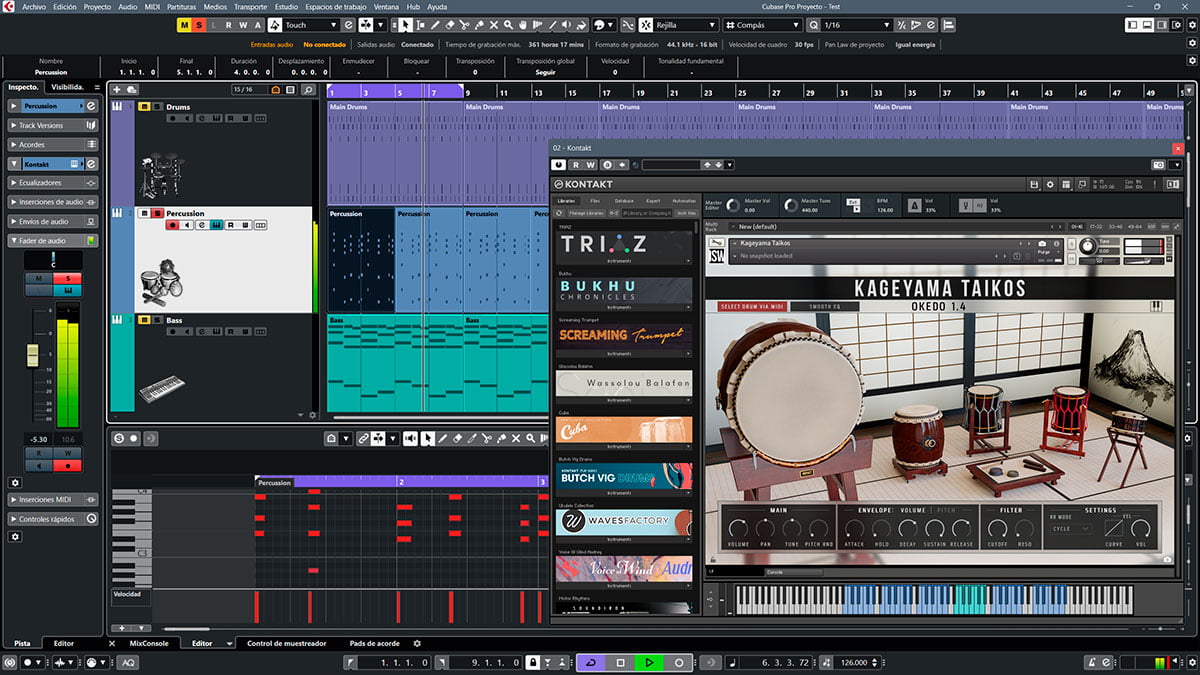Pick the Draw pencil tool in main toolbar
The image size is (1200, 675).
point(434,25)
